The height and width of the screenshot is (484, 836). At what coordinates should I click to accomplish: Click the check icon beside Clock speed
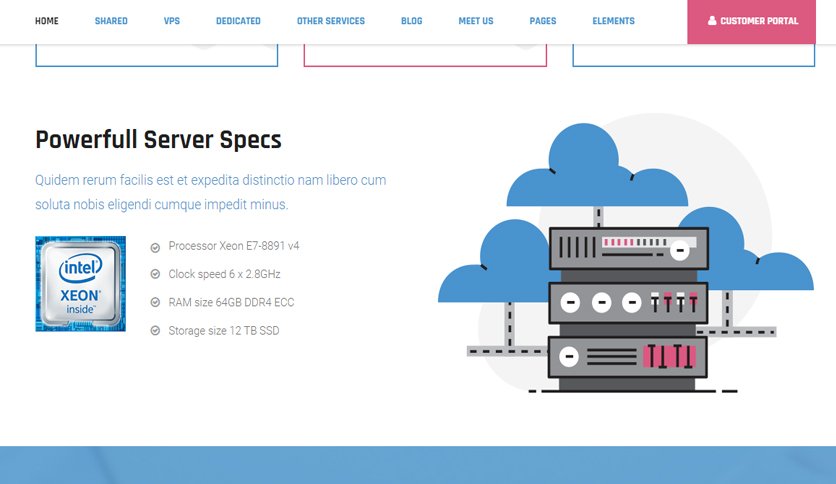155,274
